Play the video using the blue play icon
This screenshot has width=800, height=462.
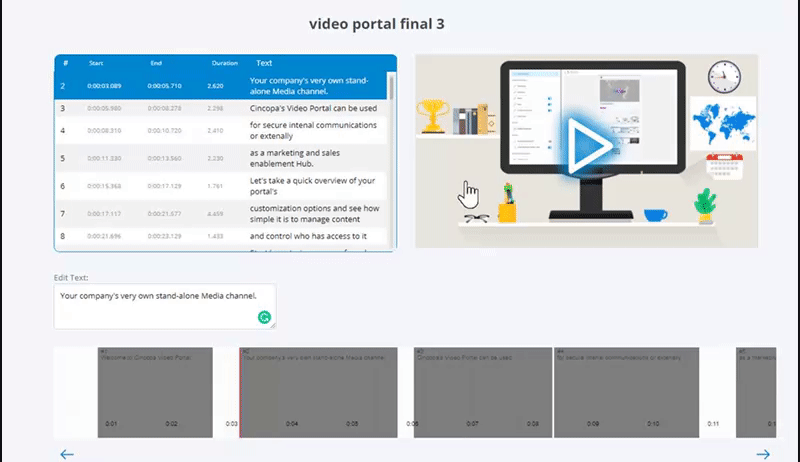pos(587,148)
